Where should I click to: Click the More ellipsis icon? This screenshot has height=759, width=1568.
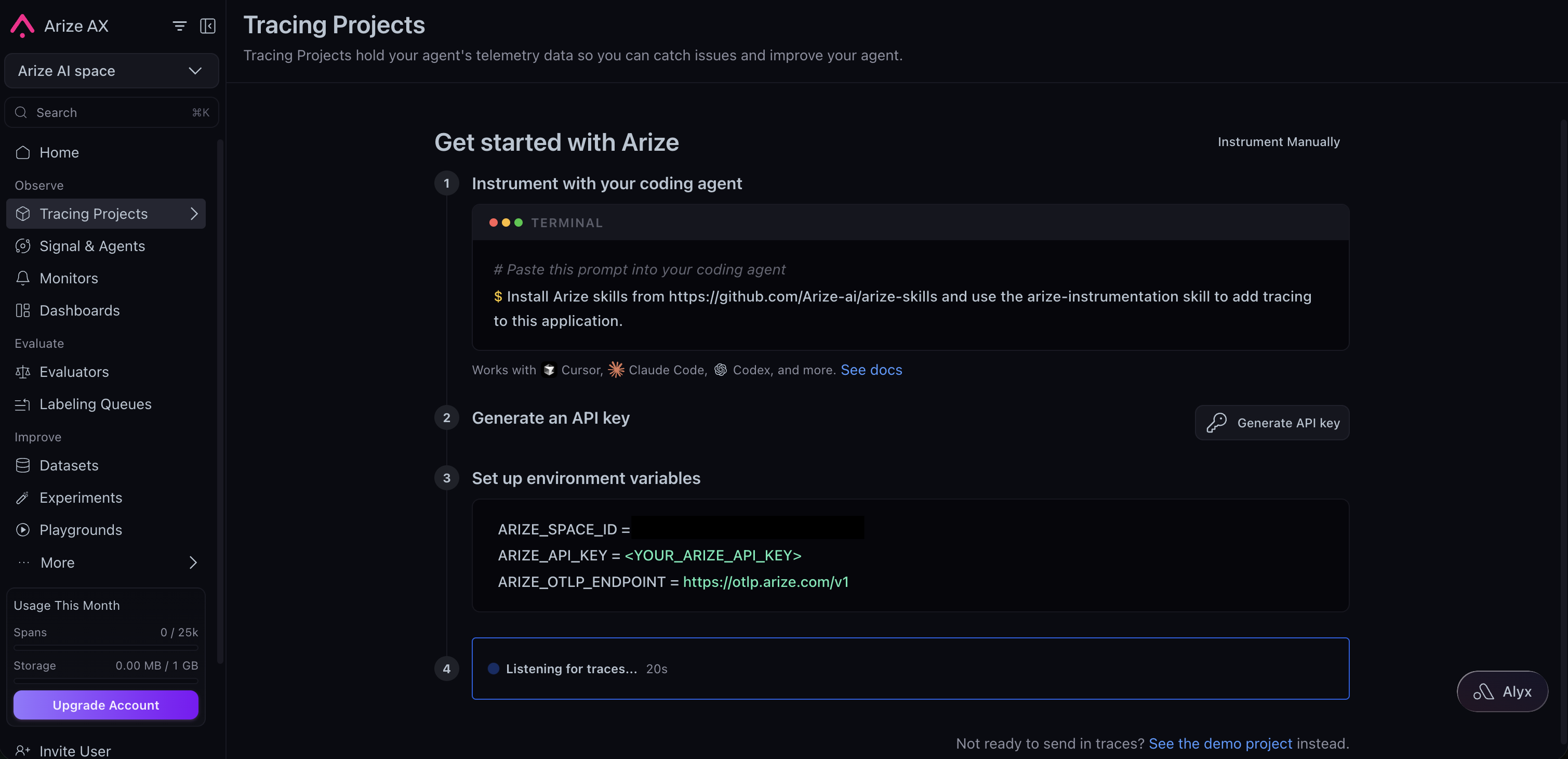24,563
